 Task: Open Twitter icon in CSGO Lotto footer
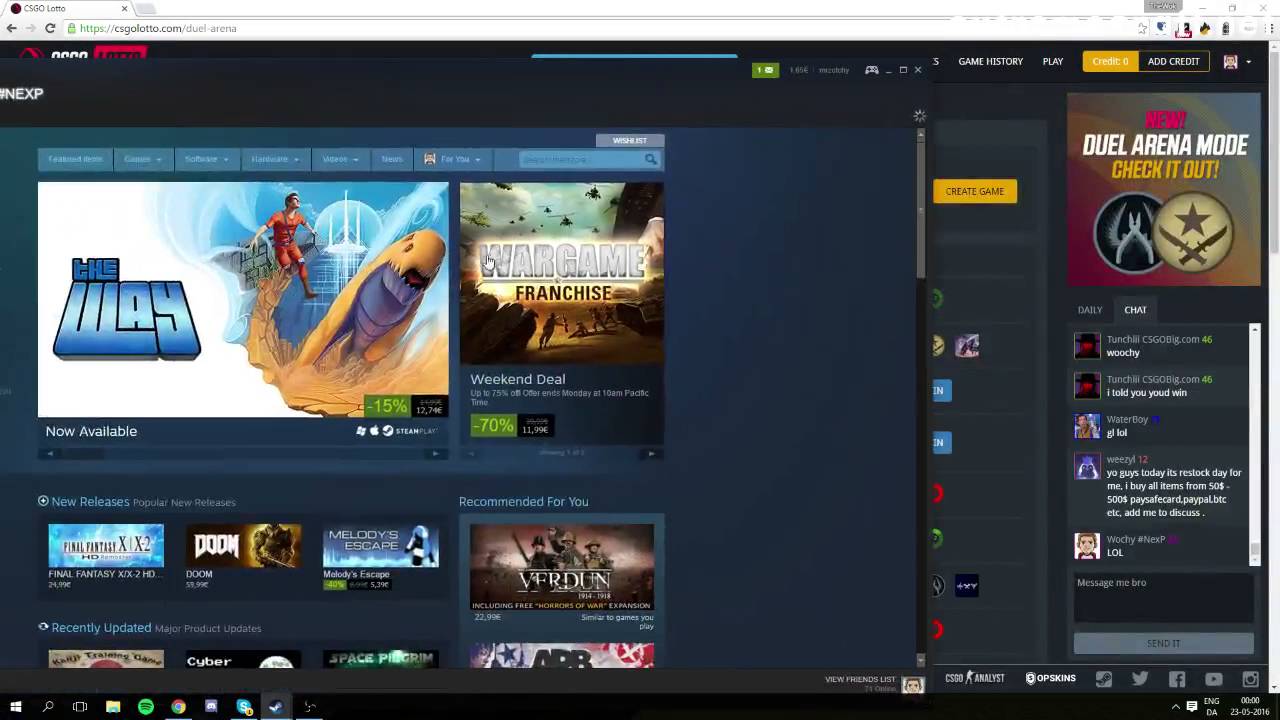point(1140,679)
